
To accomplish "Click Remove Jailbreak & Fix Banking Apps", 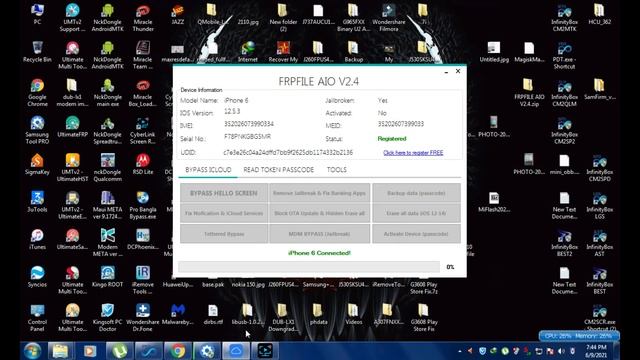I will [x=319, y=193].
